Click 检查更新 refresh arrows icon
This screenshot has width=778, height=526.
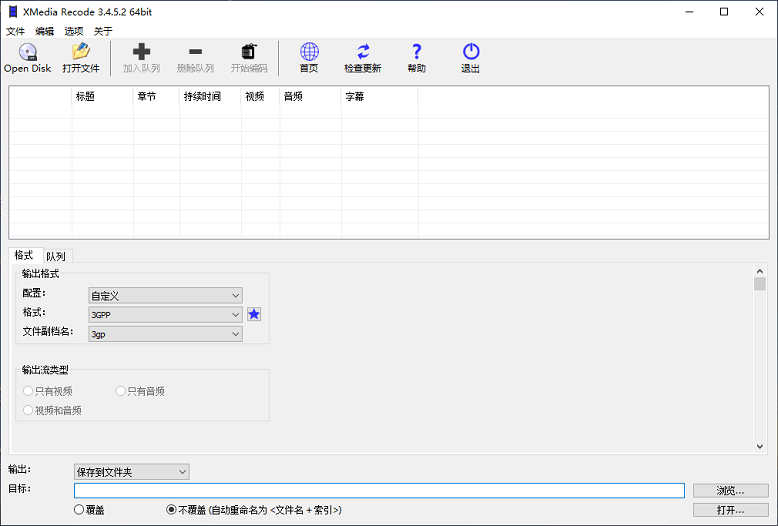362,52
